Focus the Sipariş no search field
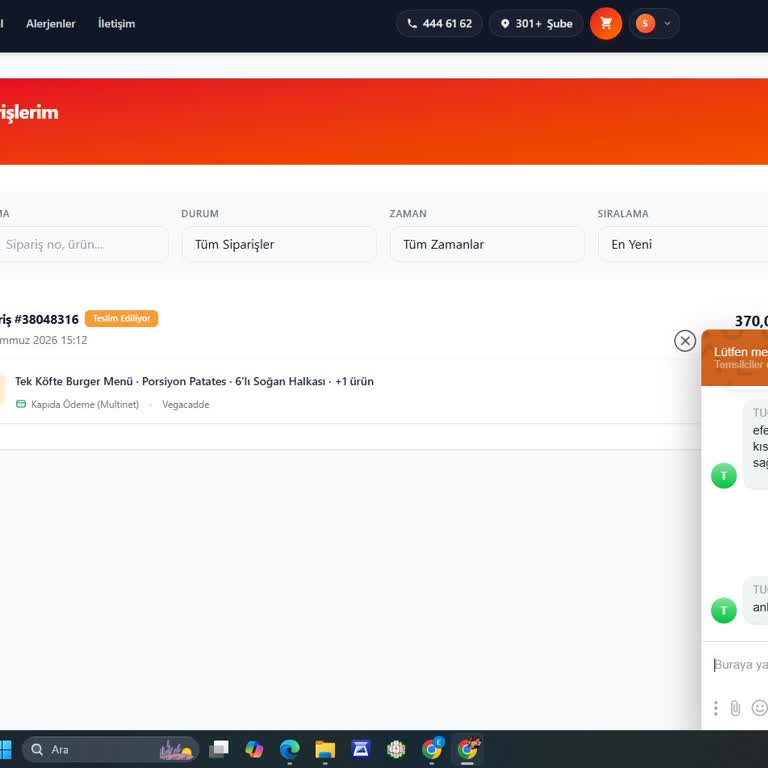This screenshot has width=768, height=768. click(83, 244)
